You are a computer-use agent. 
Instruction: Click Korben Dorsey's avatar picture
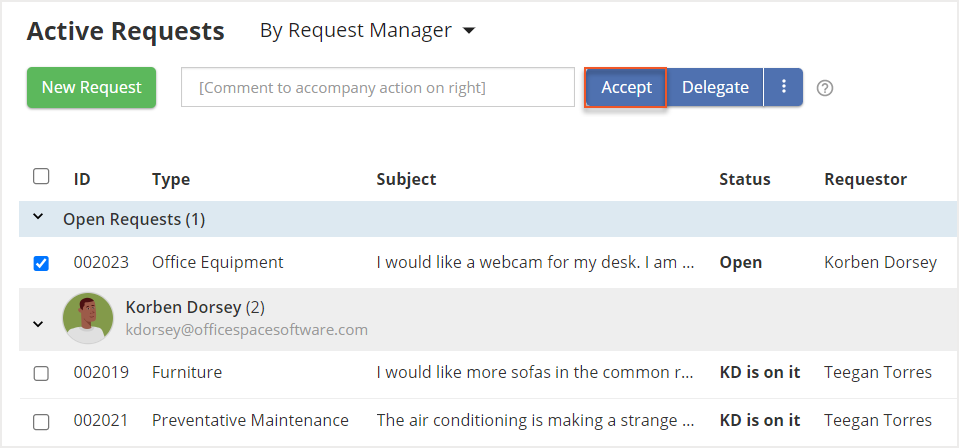[x=88, y=318]
